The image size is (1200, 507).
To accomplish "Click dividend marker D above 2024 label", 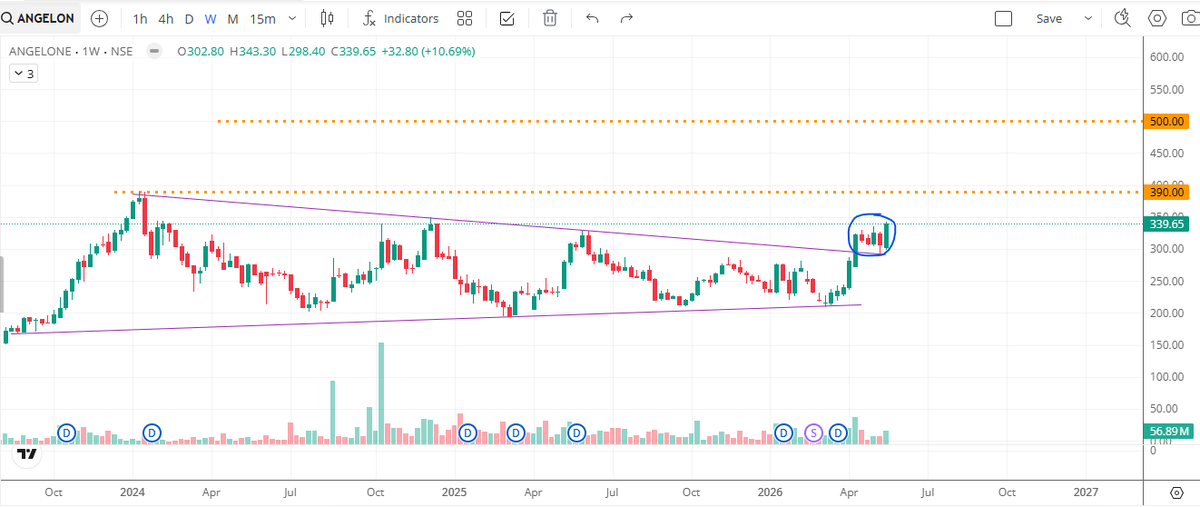I will [152, 432].
